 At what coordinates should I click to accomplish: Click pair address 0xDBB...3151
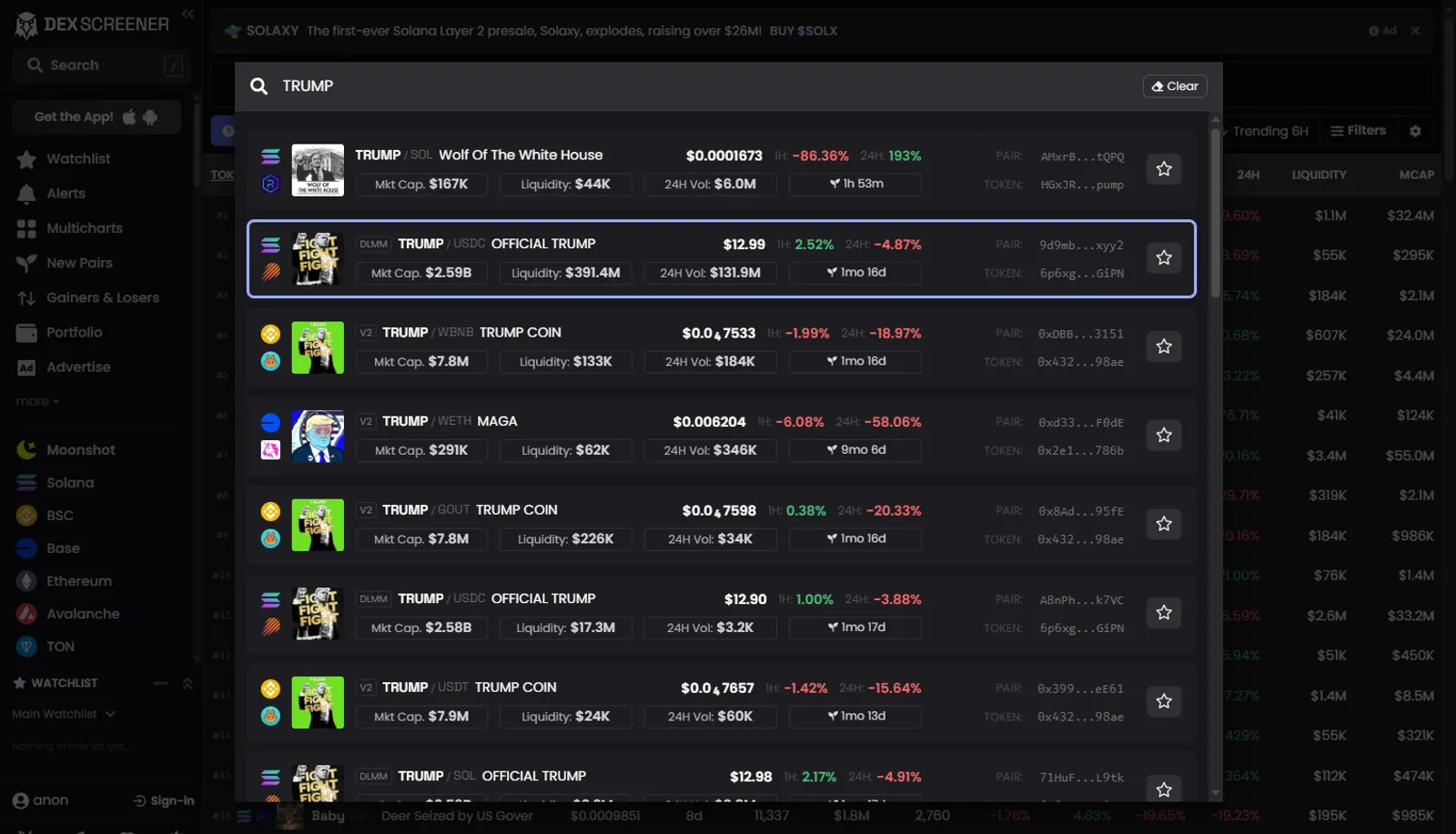point(1080,334)
